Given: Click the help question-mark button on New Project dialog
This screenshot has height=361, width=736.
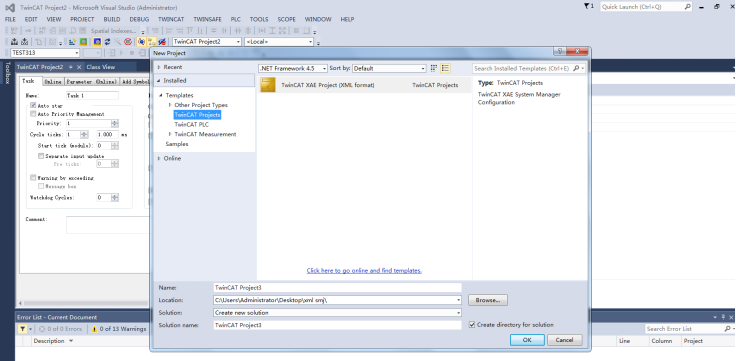Looking at the screenshot, I should click(560, 51).
